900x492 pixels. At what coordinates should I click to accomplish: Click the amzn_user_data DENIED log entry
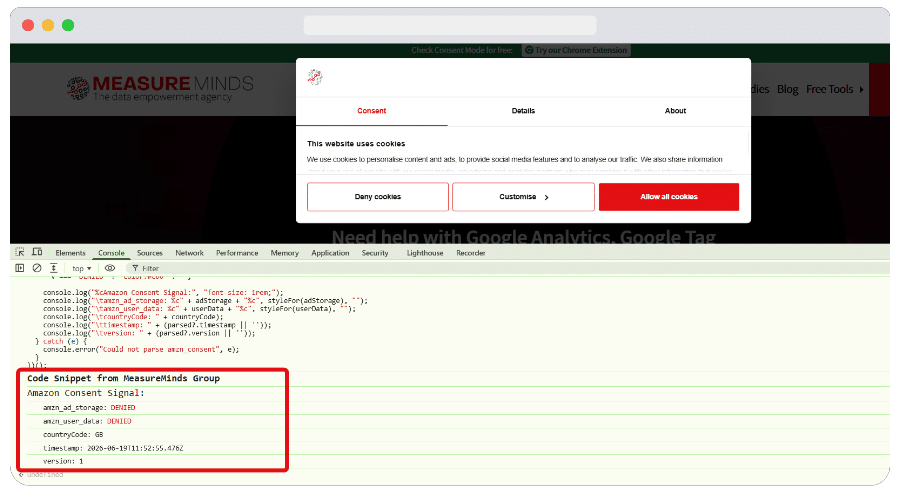click(x=87, y=421)
